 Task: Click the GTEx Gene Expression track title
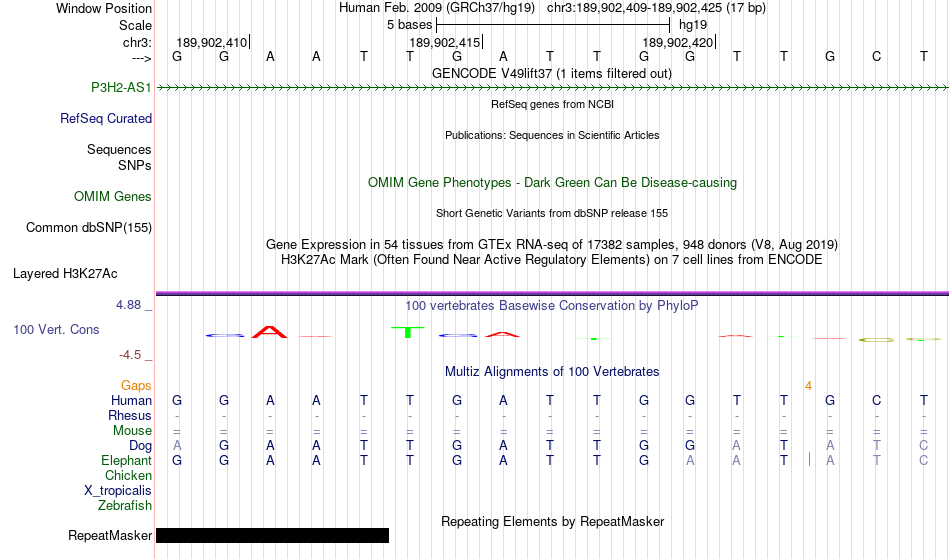click(552, 244)
